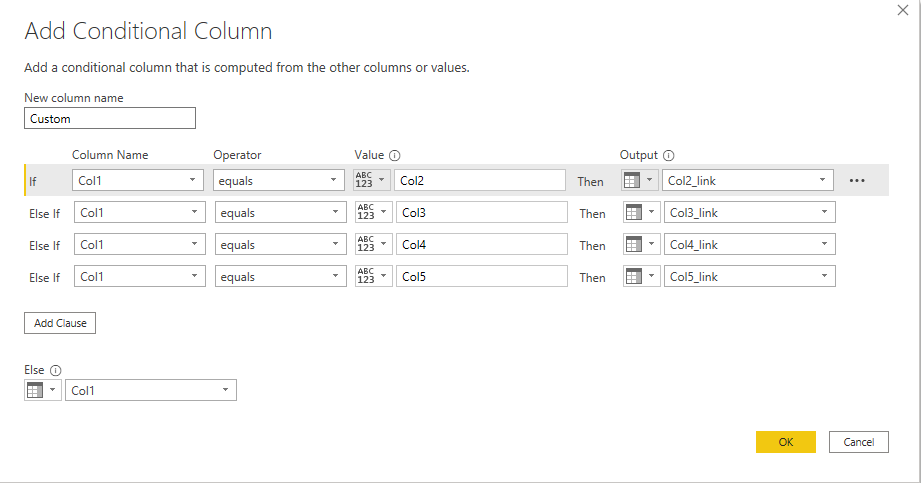This screenshot has height=483, width=921.
Task: Open the Col3_link output dropdown
Action: [749, 212]
